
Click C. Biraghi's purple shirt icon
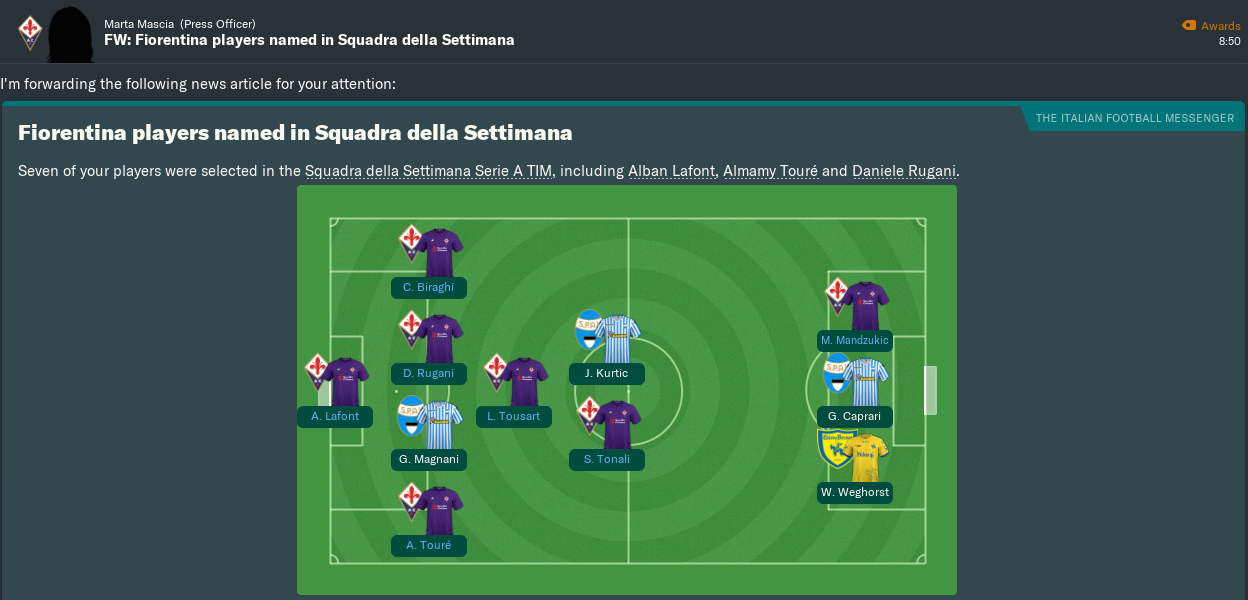pyautogui.click(x=440, y=253)
